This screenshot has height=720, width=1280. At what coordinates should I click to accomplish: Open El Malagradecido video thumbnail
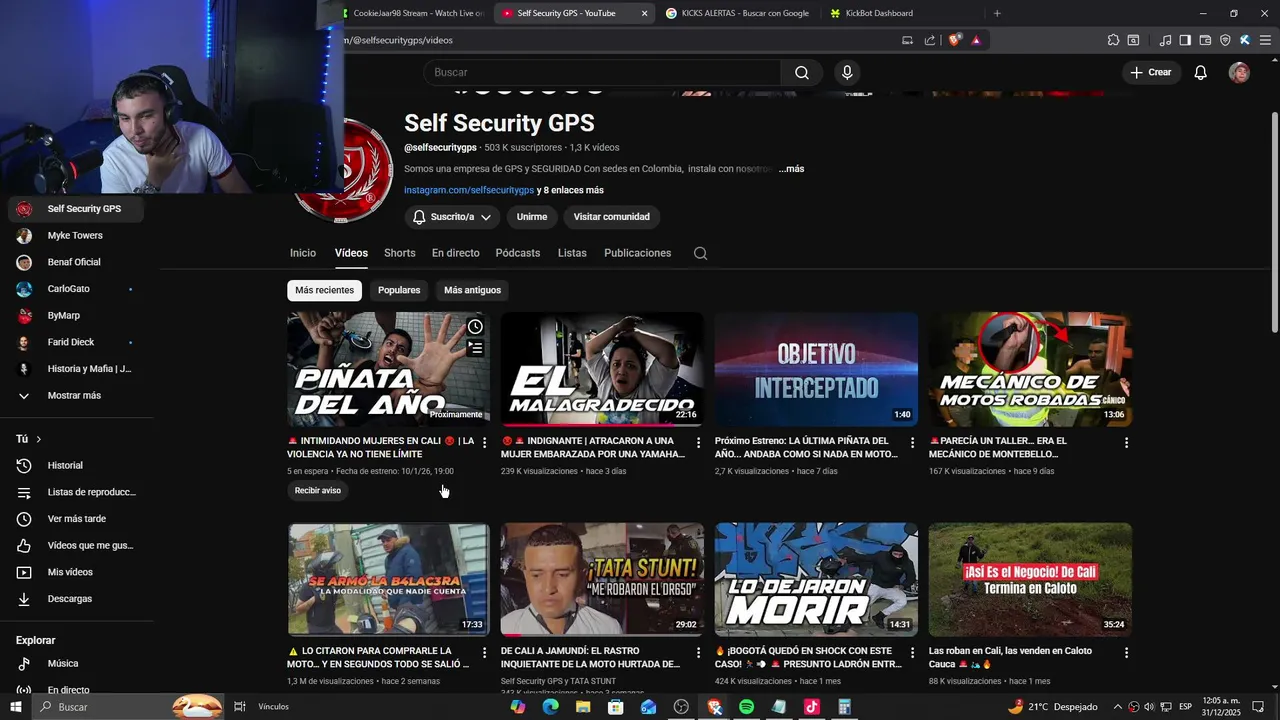tap(602, 369)
